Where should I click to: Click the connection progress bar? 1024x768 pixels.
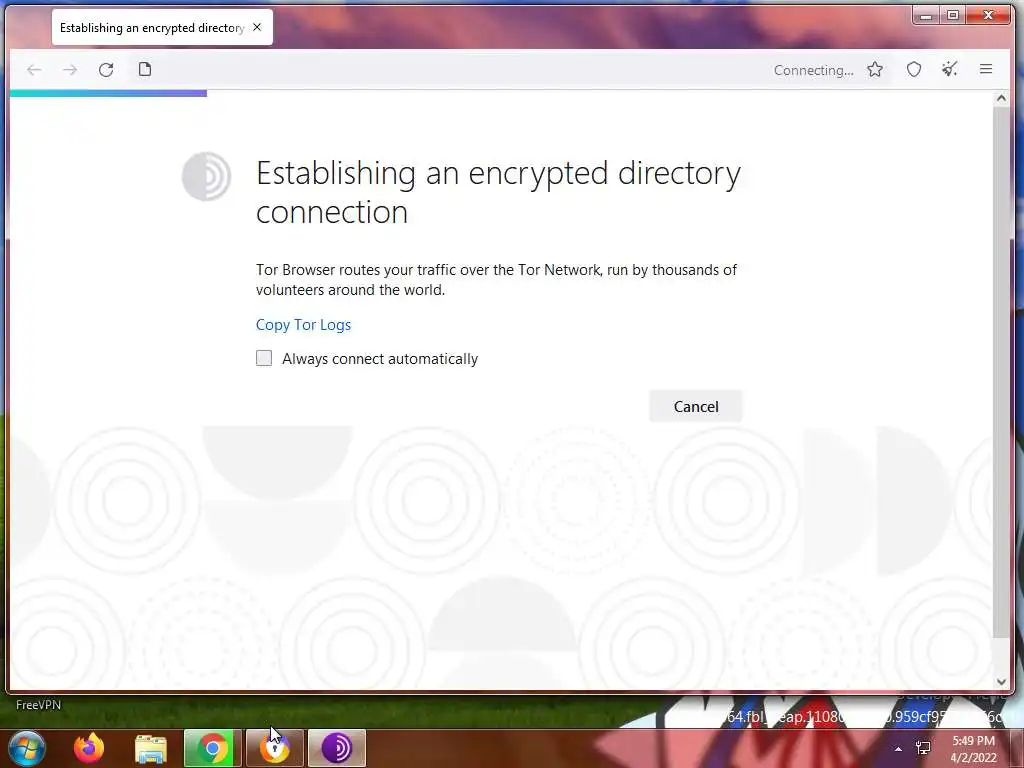coord(108,93)
